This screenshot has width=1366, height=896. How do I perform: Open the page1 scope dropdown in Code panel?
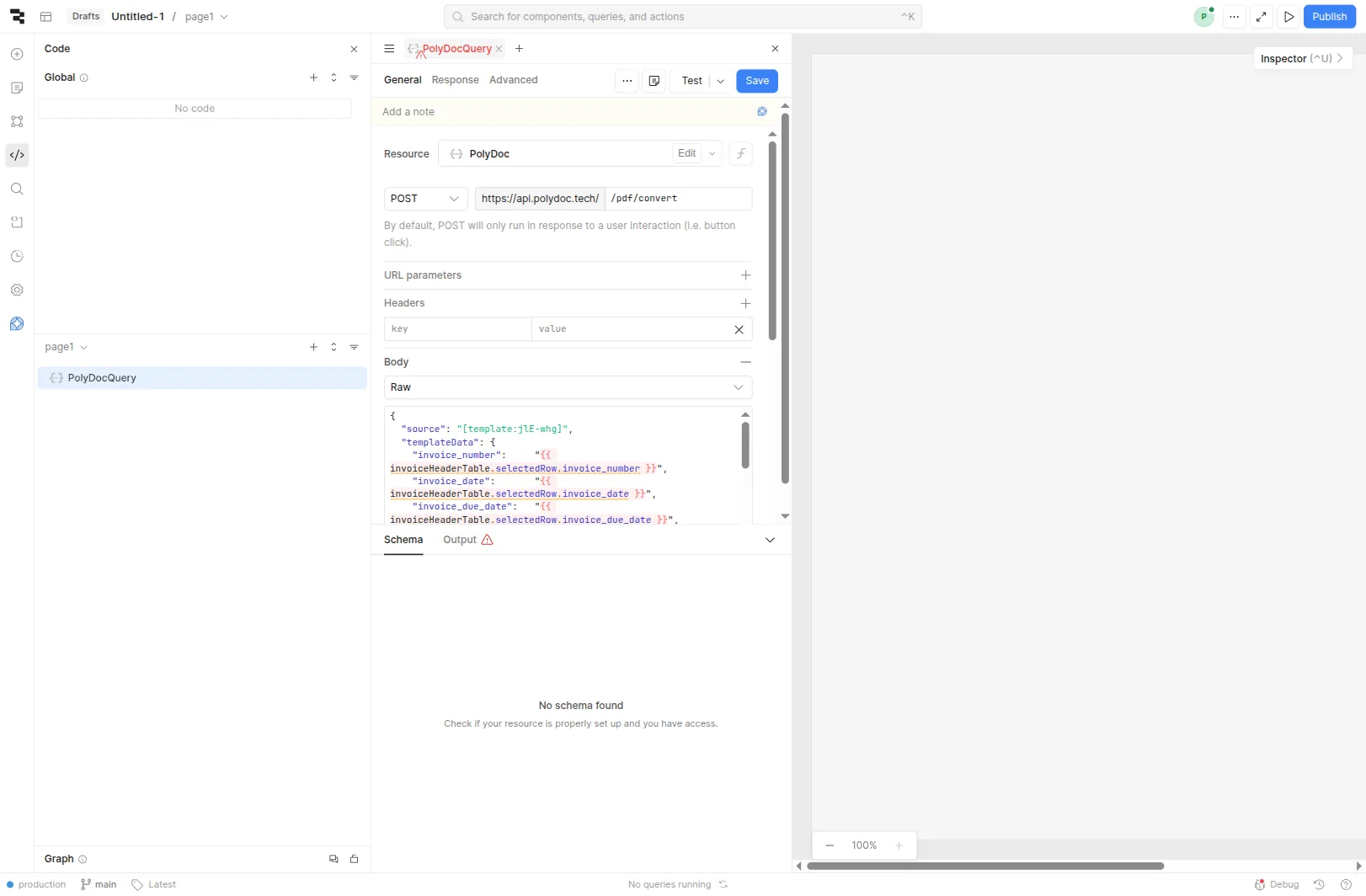click(x=67, y=347)
